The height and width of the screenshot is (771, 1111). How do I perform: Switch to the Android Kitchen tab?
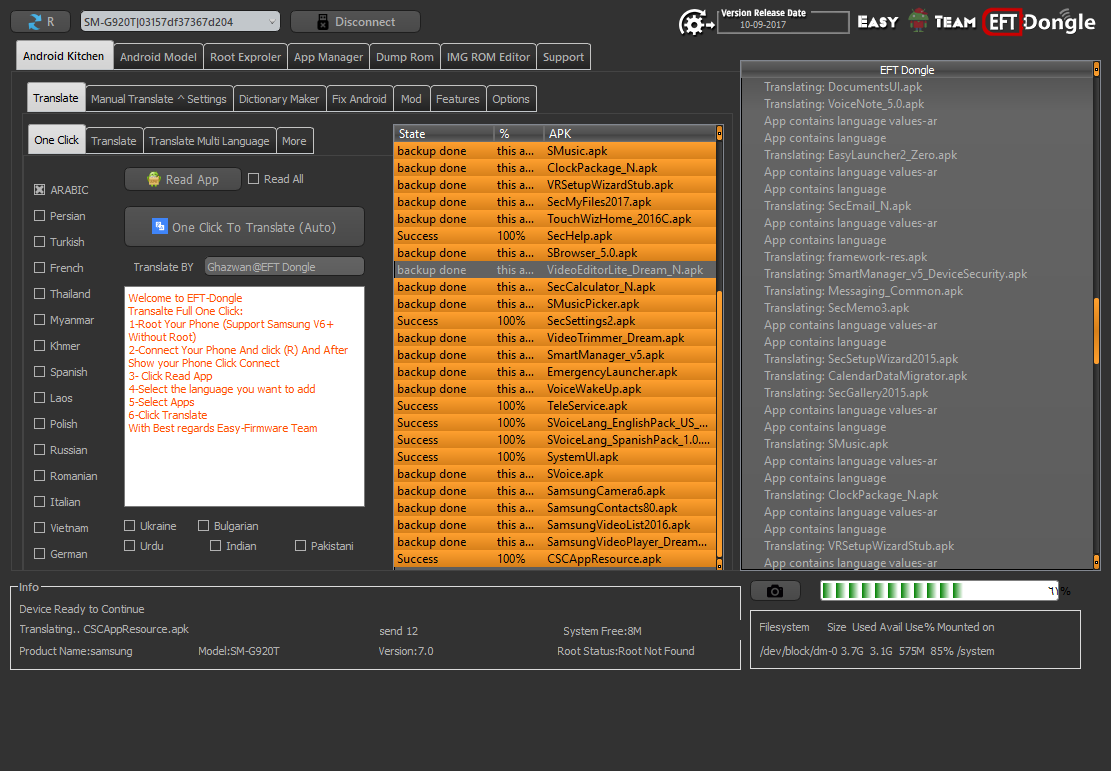click(x=64, y=56)
